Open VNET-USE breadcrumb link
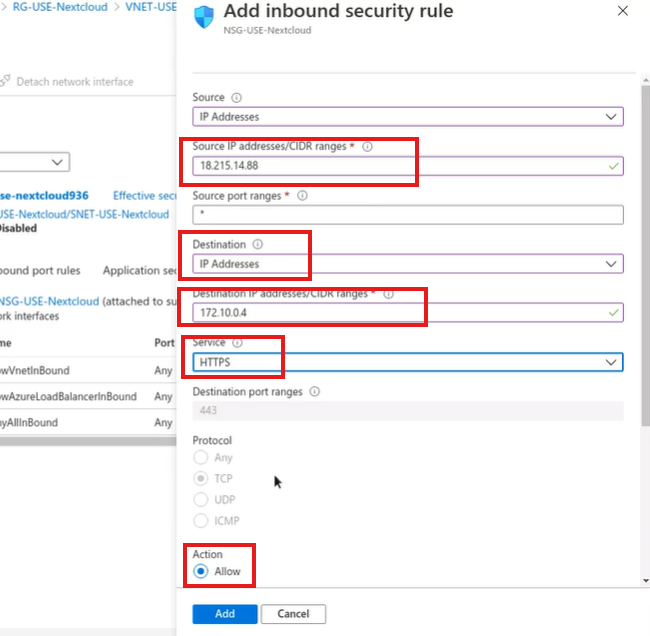The width and height of the screenshot is (650, 636). tap(151, 7)
